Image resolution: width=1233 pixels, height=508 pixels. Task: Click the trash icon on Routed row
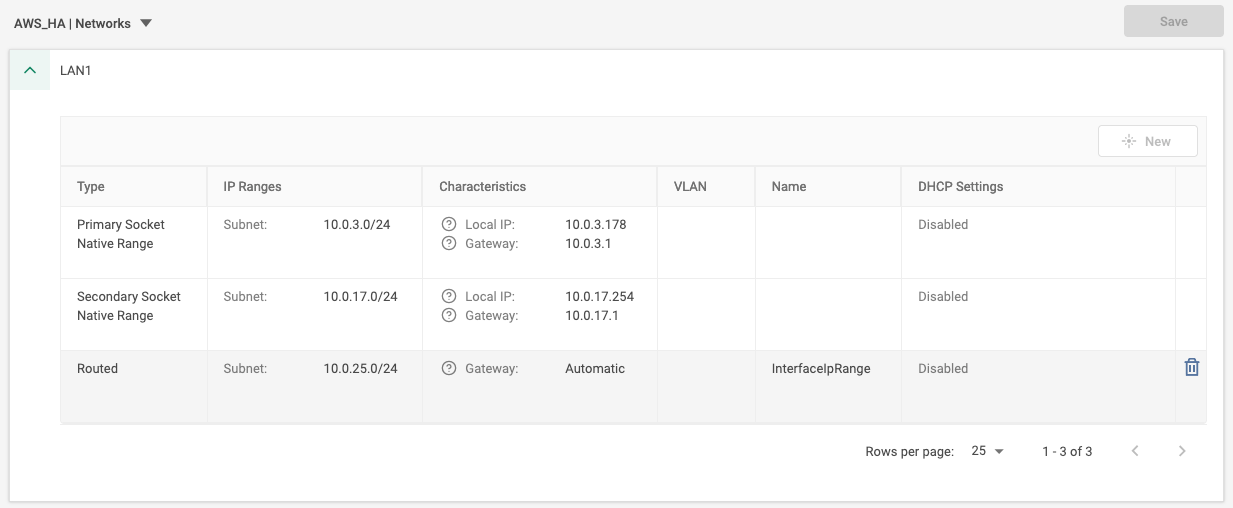(1191, 368)
